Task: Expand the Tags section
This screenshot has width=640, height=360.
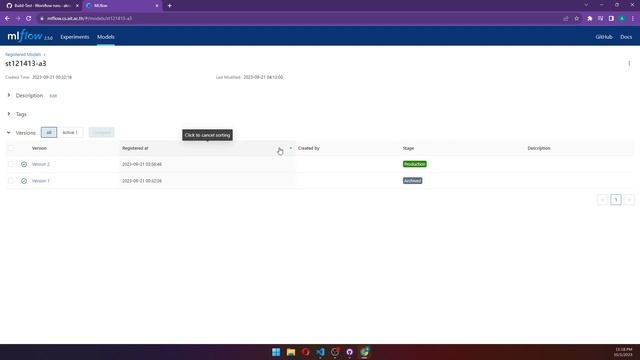Action: [x=9, y=114]
